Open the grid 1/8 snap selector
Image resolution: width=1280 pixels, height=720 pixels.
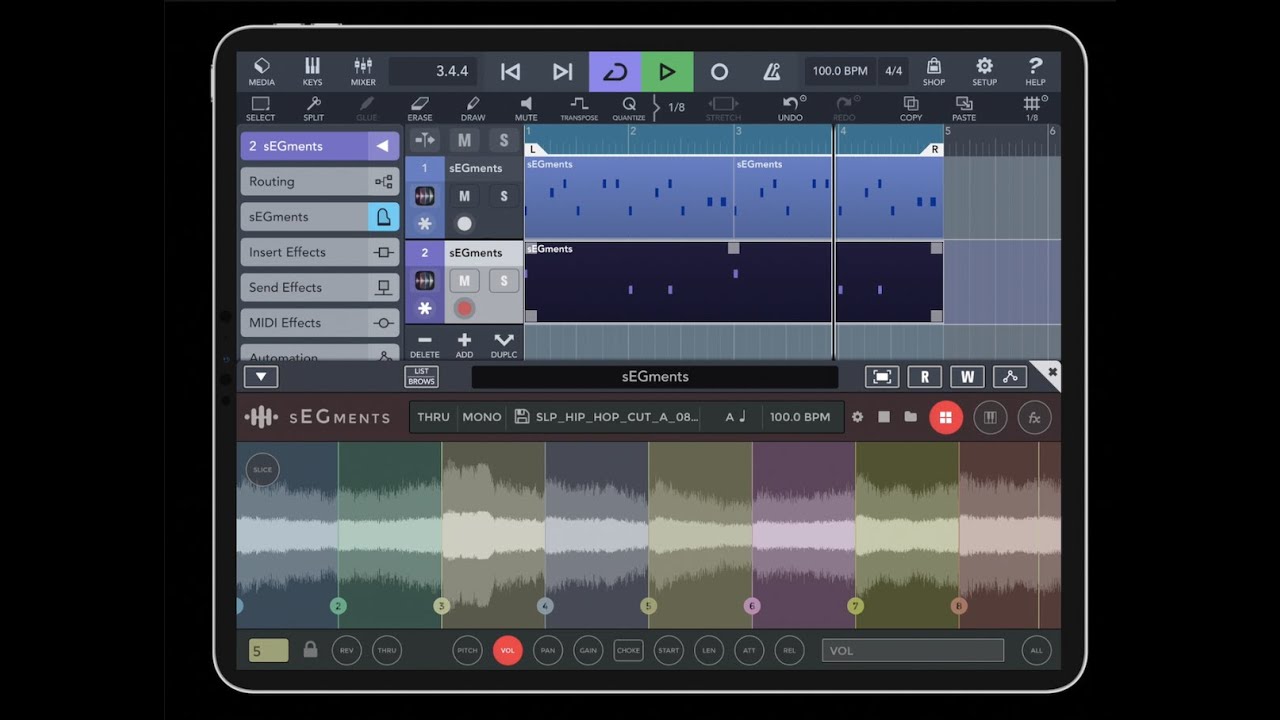click(x=1034, y=108)
